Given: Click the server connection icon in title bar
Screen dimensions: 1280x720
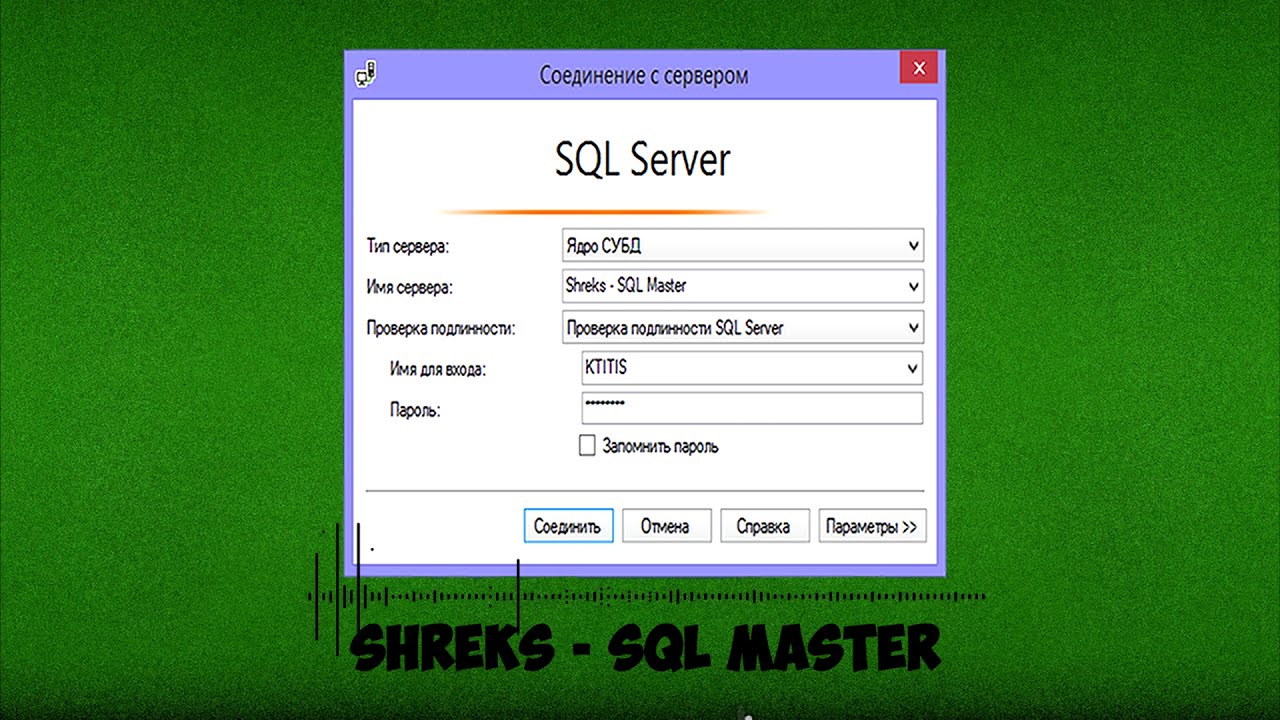Looking at the screenshot, I should point(366,74).
